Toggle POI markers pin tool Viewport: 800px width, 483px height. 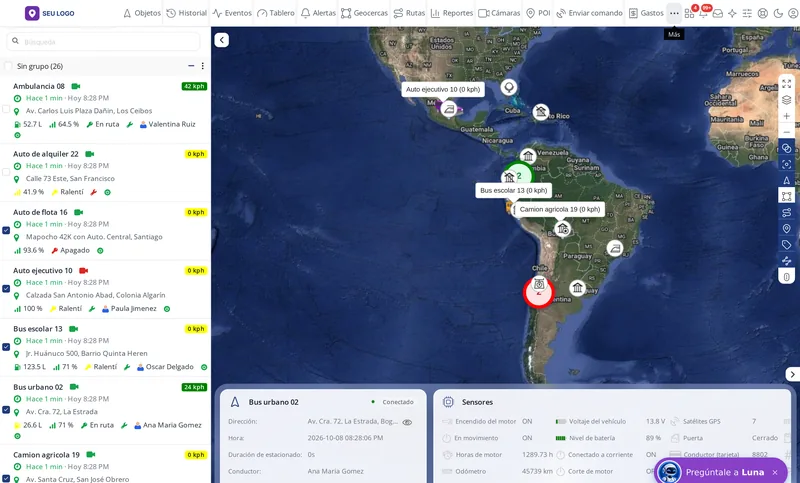click(x=787, y=228)
